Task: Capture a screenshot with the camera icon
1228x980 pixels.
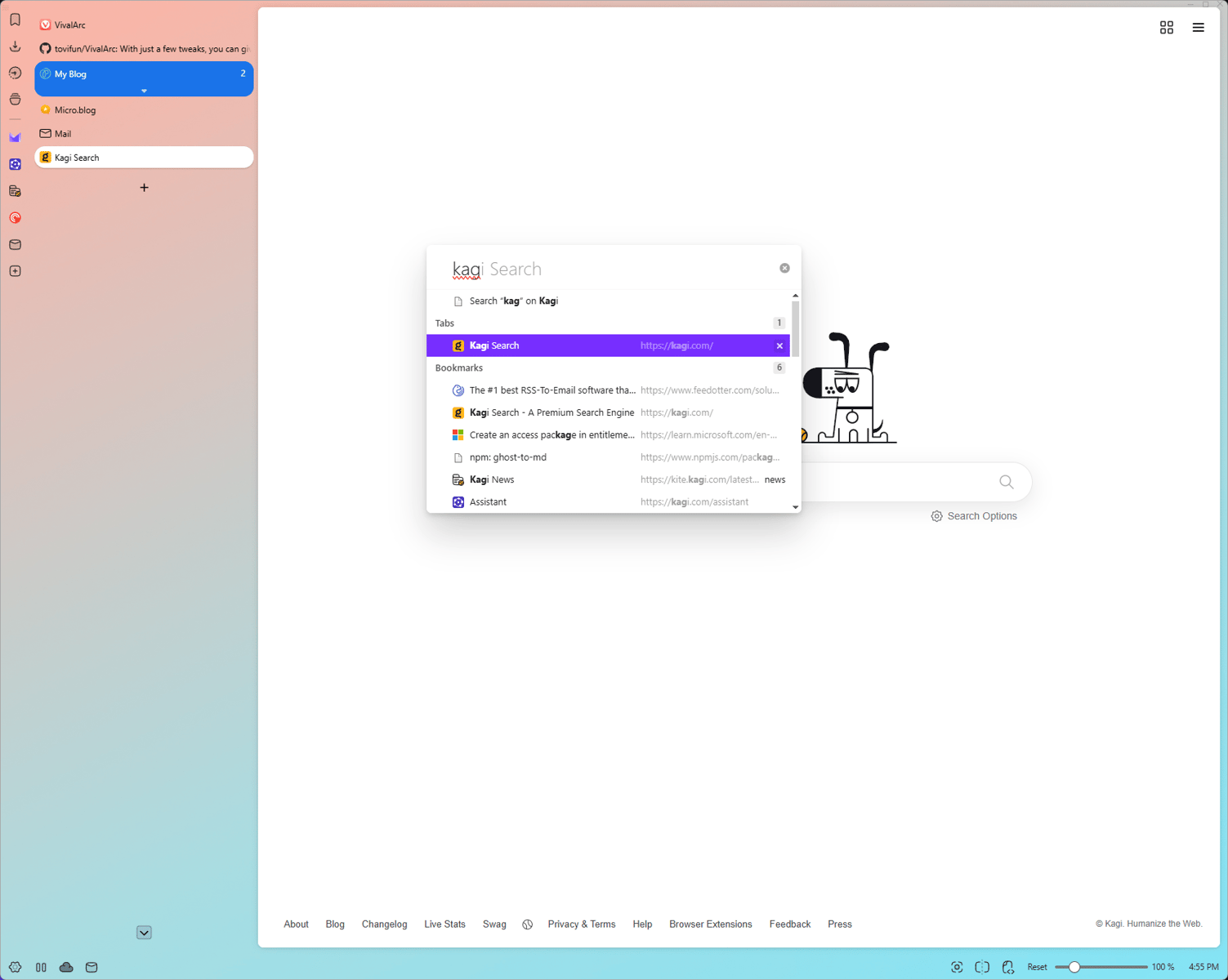Action: [x=957, y=966]
